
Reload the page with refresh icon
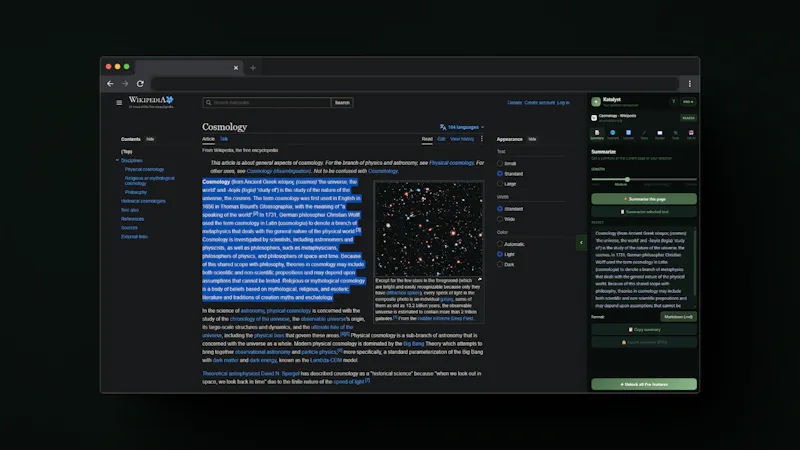[140, 84]
